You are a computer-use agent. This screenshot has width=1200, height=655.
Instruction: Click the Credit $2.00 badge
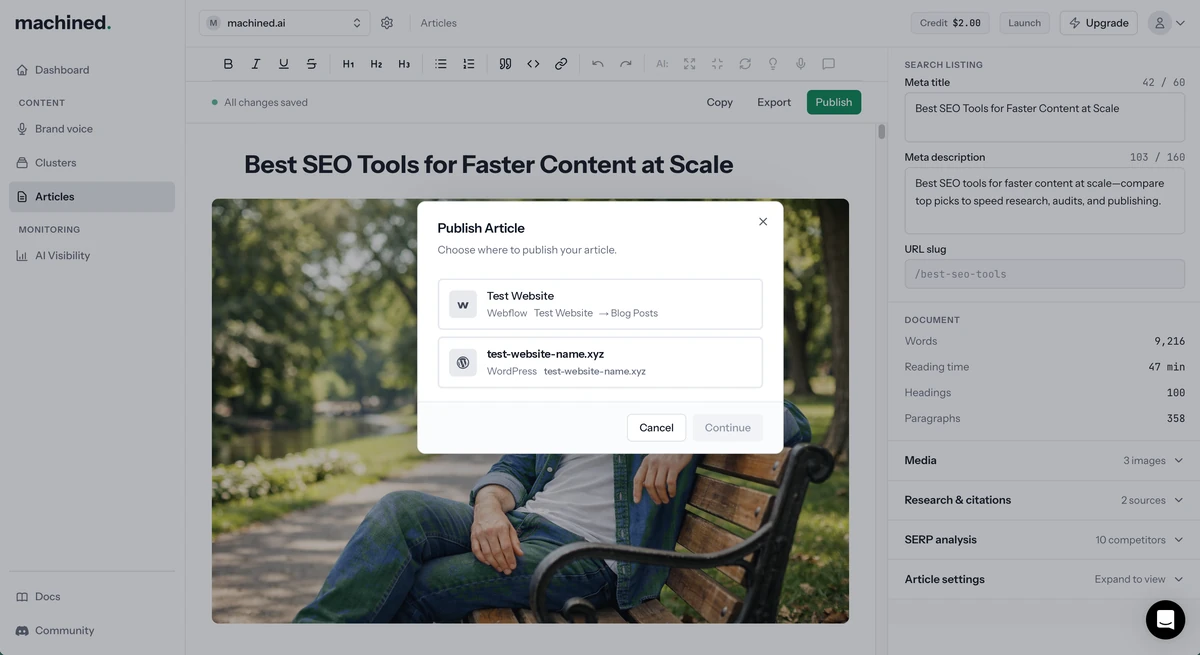click(951, 23)
